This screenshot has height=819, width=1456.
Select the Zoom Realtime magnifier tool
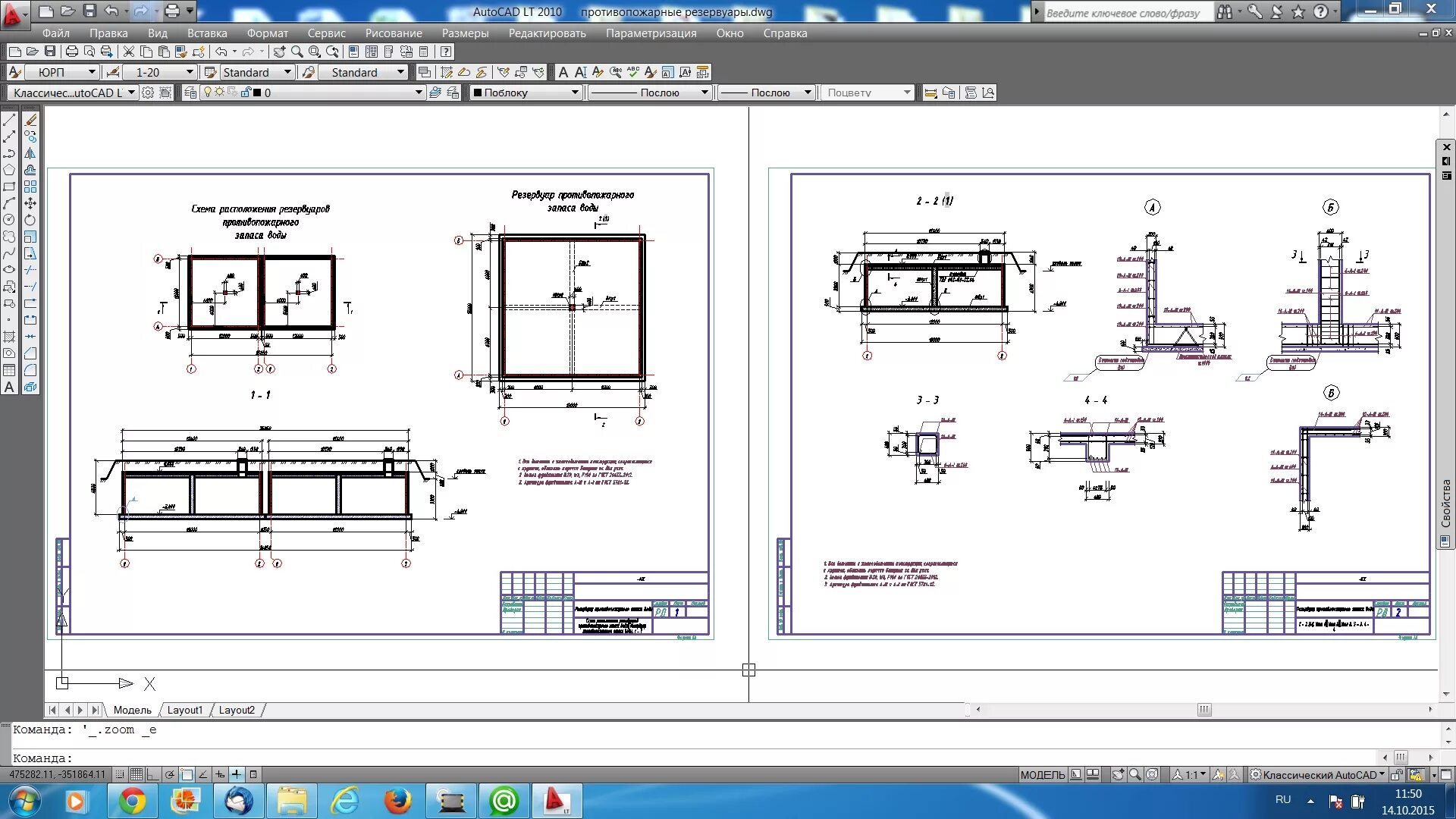coord(297,52)
